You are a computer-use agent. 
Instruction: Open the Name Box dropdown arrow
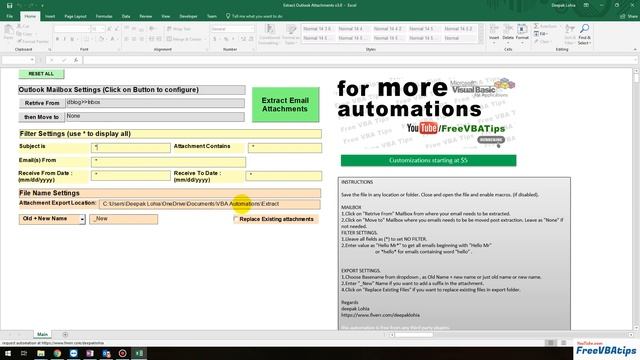[x=32, y=60]
